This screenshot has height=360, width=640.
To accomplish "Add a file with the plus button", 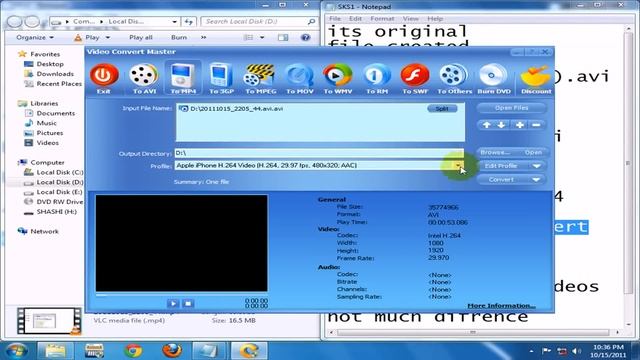I will coord(520,125).
